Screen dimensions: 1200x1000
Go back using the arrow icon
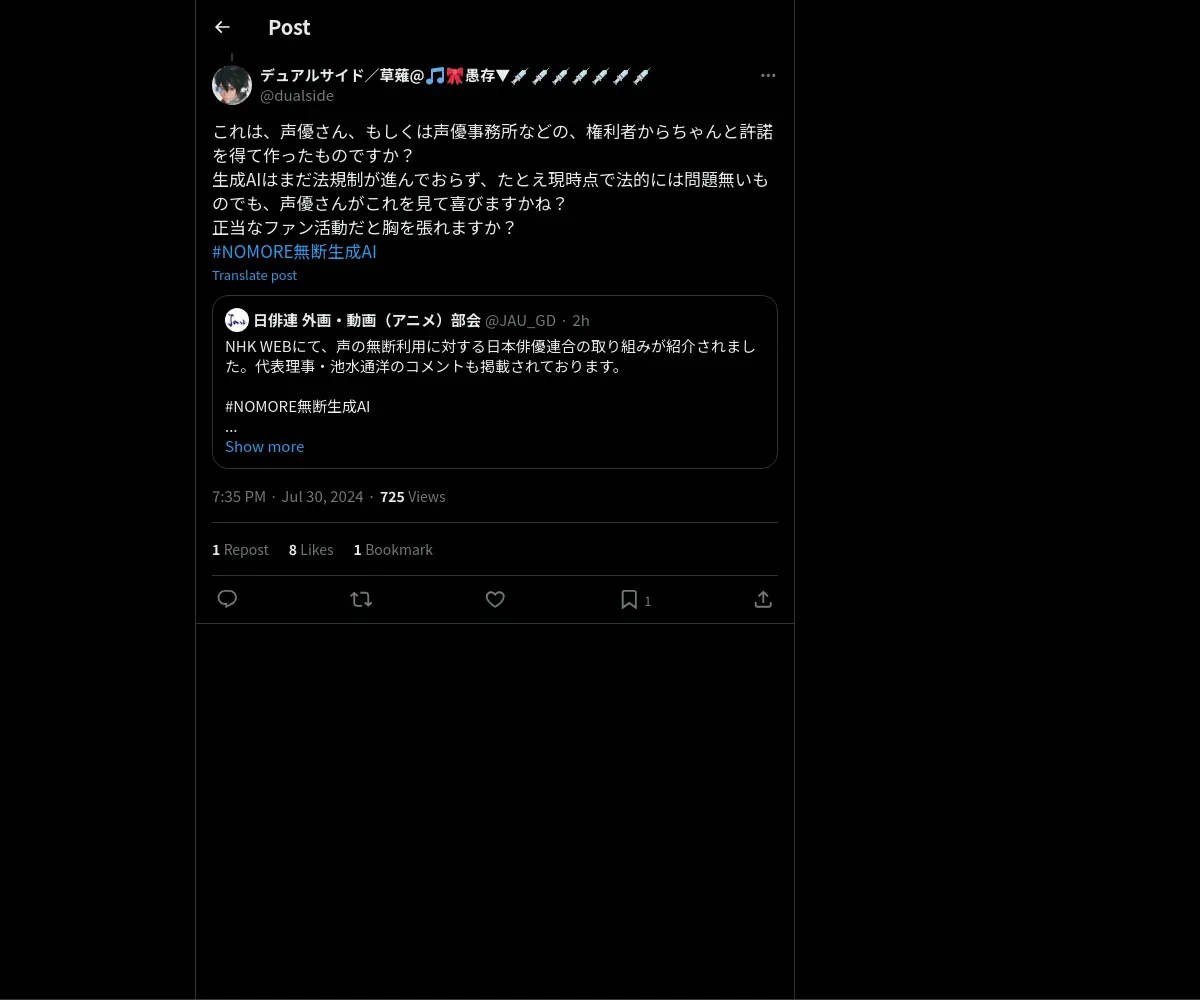(x=222, y=27)
